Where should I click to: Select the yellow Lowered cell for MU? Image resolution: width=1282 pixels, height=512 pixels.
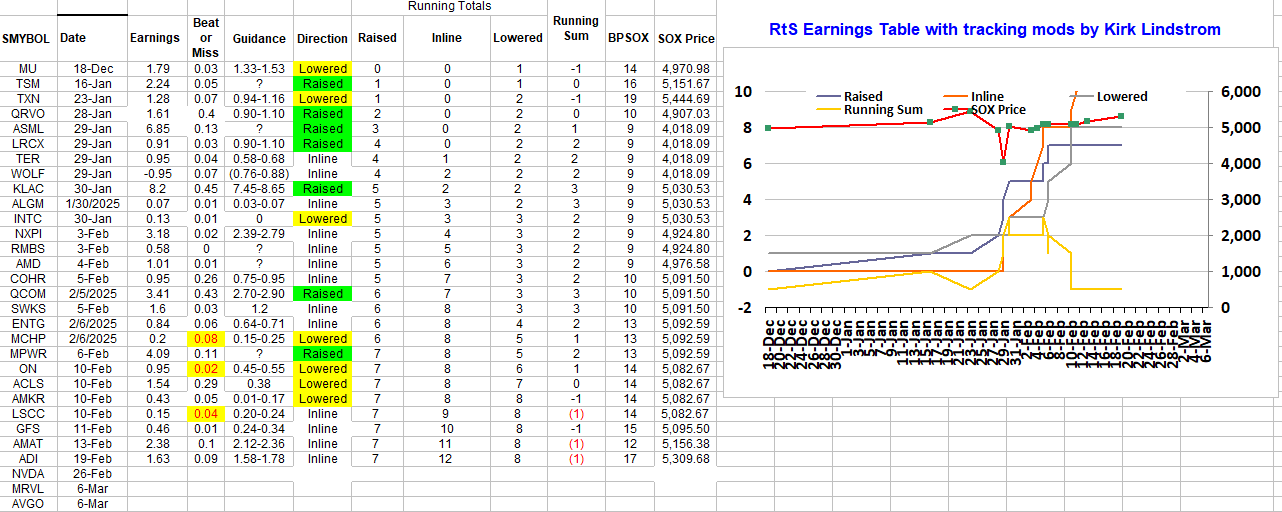[x=323, y=69]
